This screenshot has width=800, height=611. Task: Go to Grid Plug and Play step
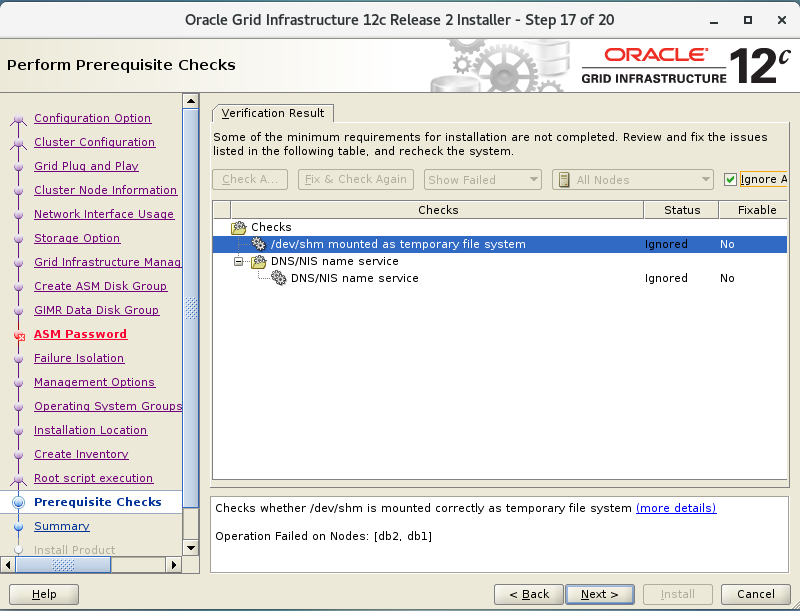[86, 166]
